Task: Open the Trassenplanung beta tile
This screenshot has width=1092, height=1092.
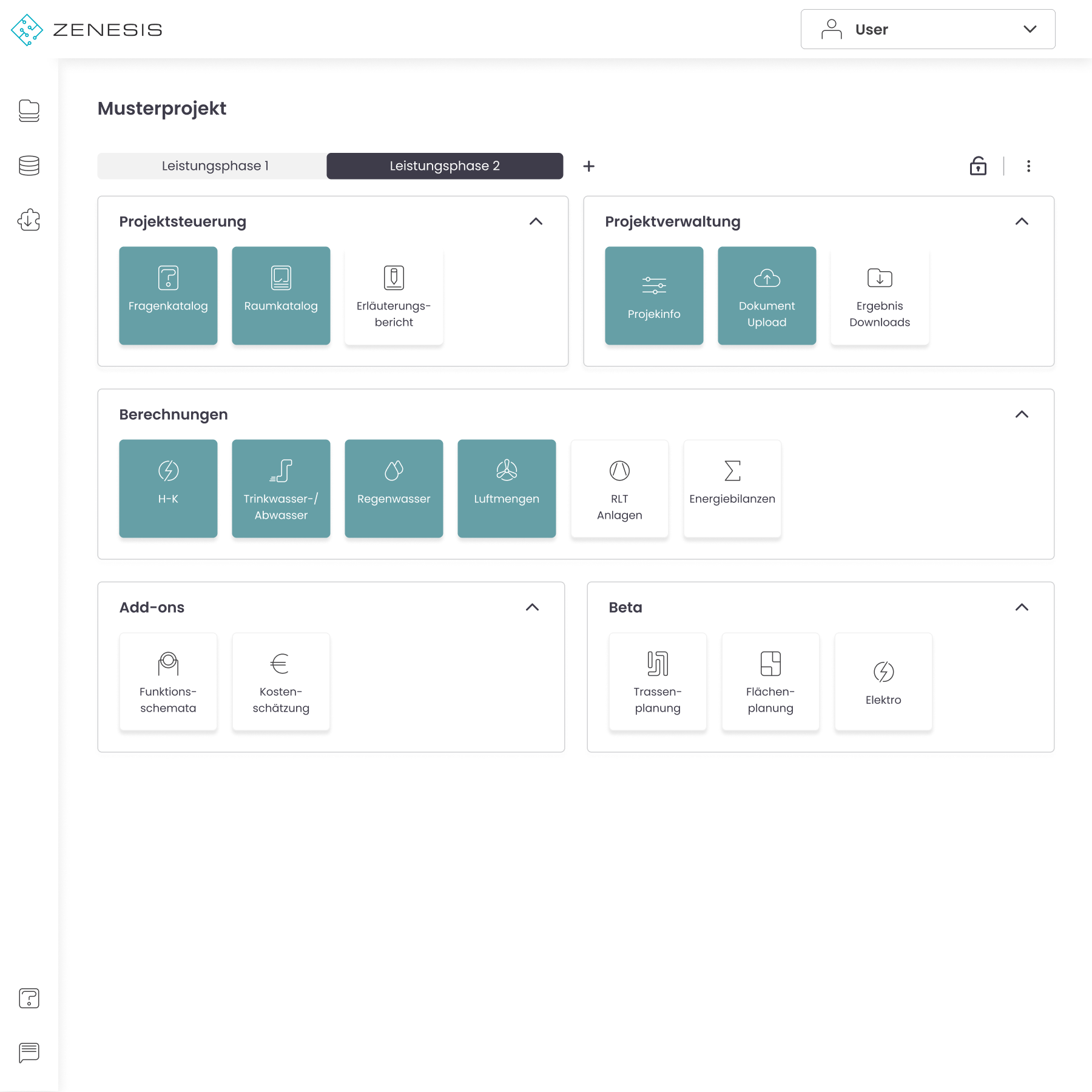Action: tap(658, 681)
